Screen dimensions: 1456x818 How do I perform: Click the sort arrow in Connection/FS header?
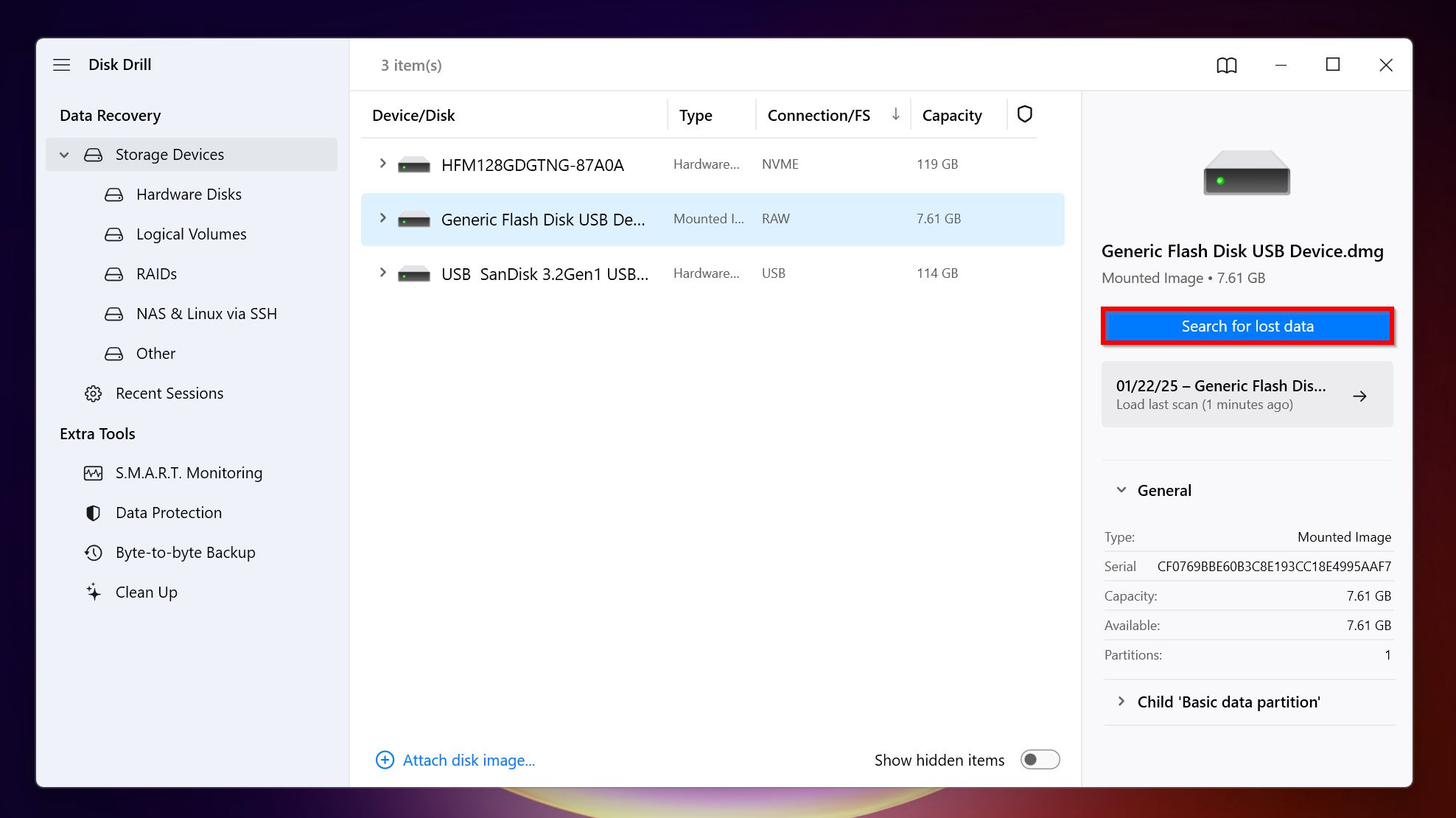pos(895,114)
